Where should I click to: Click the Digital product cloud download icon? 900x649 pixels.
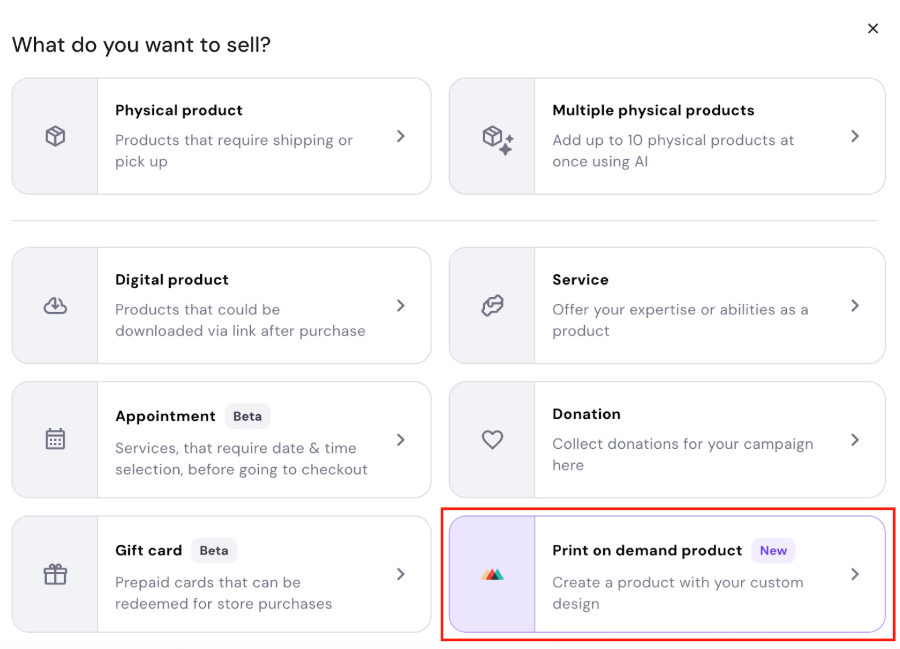[x=55, y=306]
